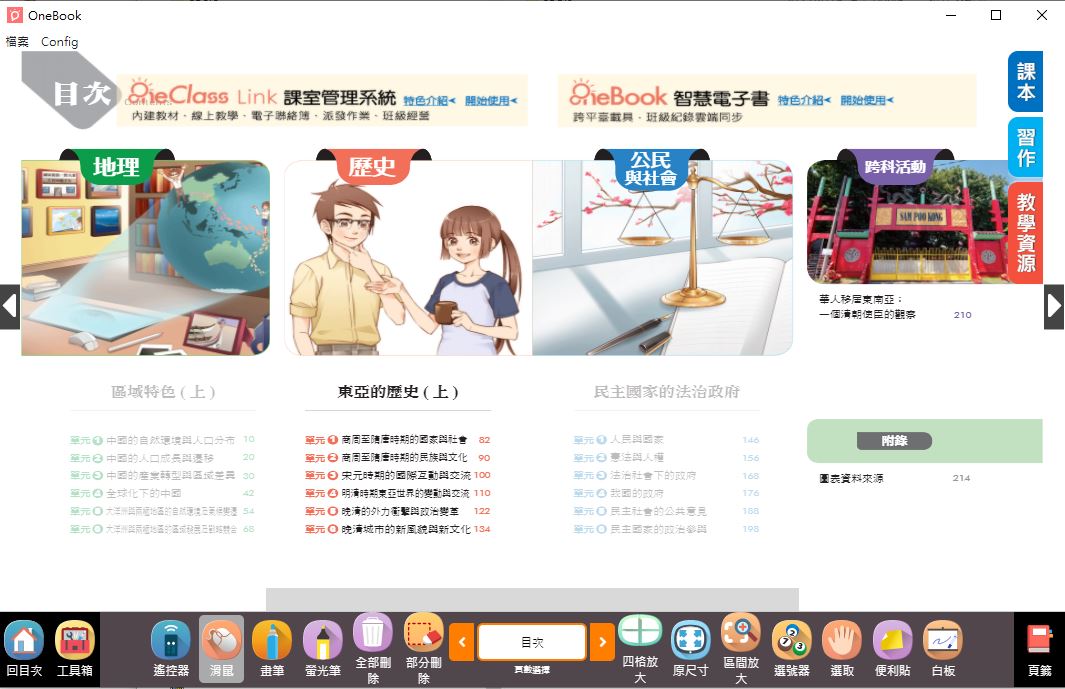
Task: Open the Config menu
Action: (x=60, y=42)
